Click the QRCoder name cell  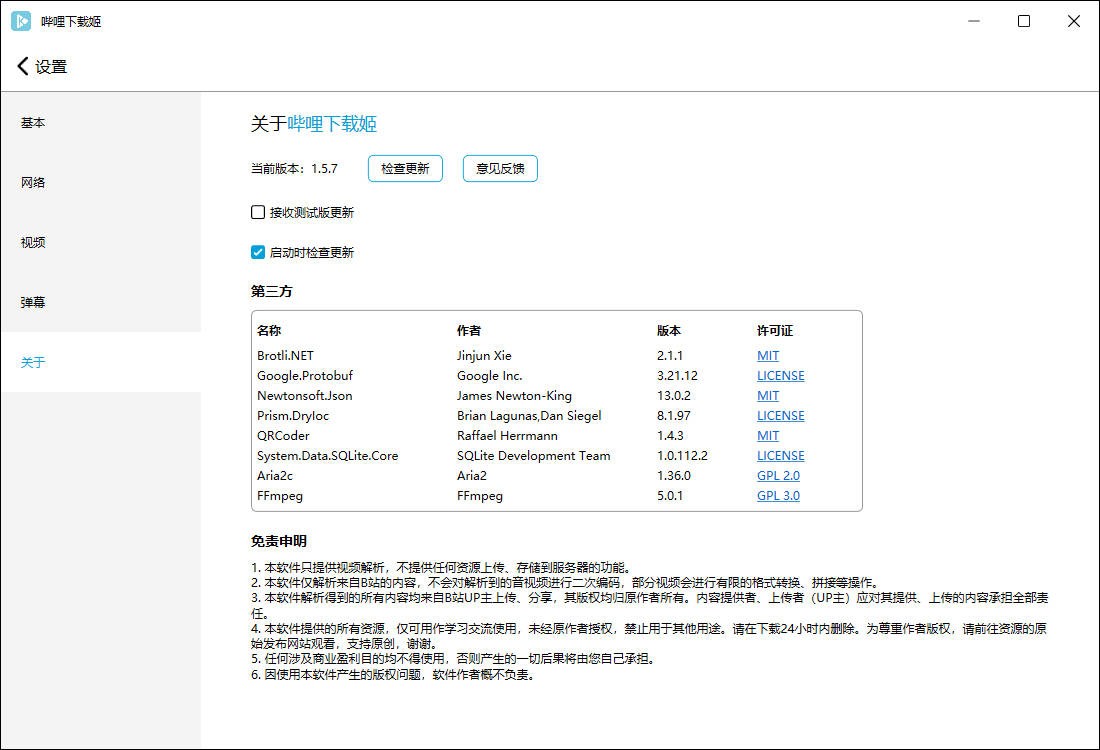tap(283, 436)
